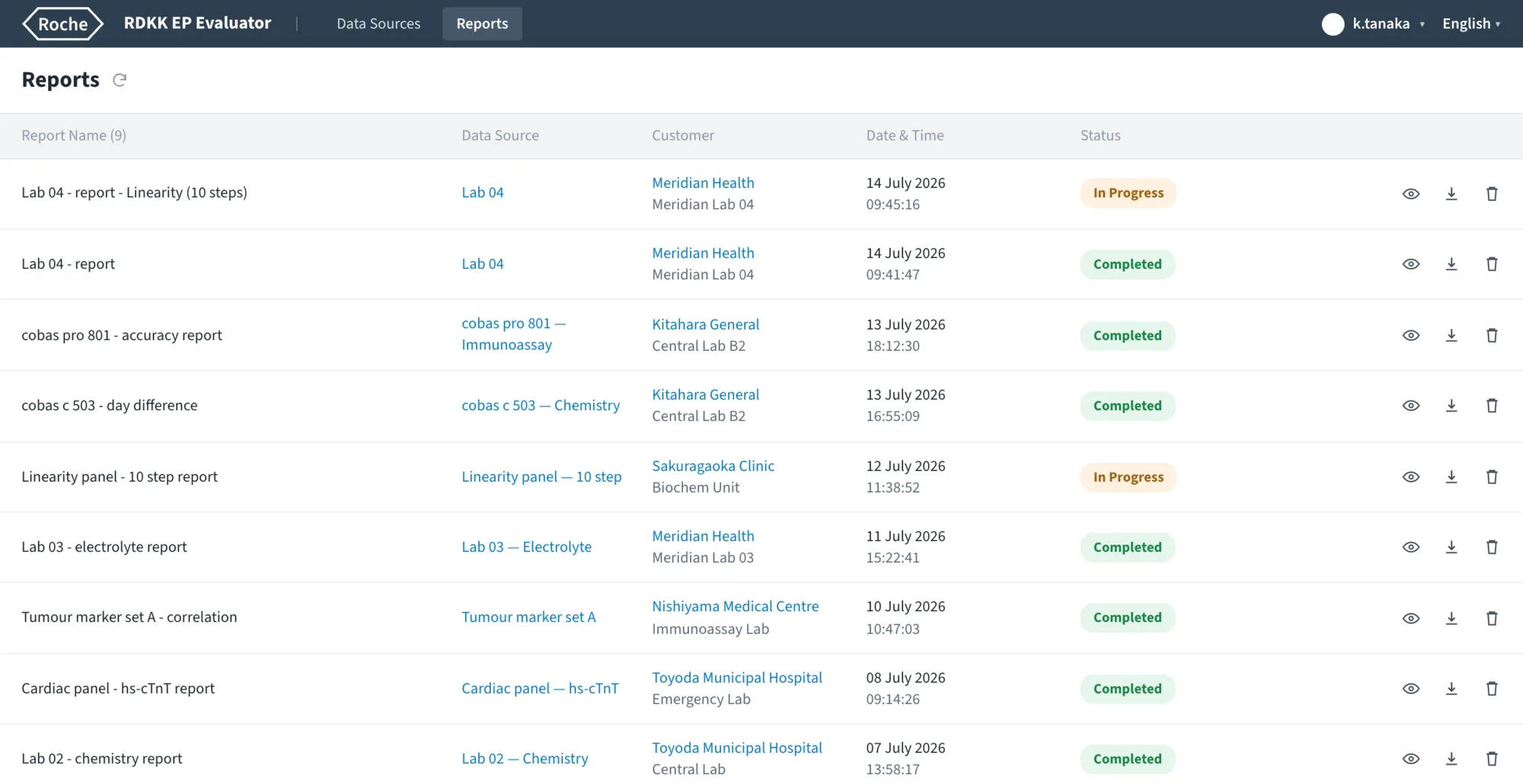Delete the plain 'Lab 04 - report' row
The image size is (1523, 784).
[x=1492, y=264]
